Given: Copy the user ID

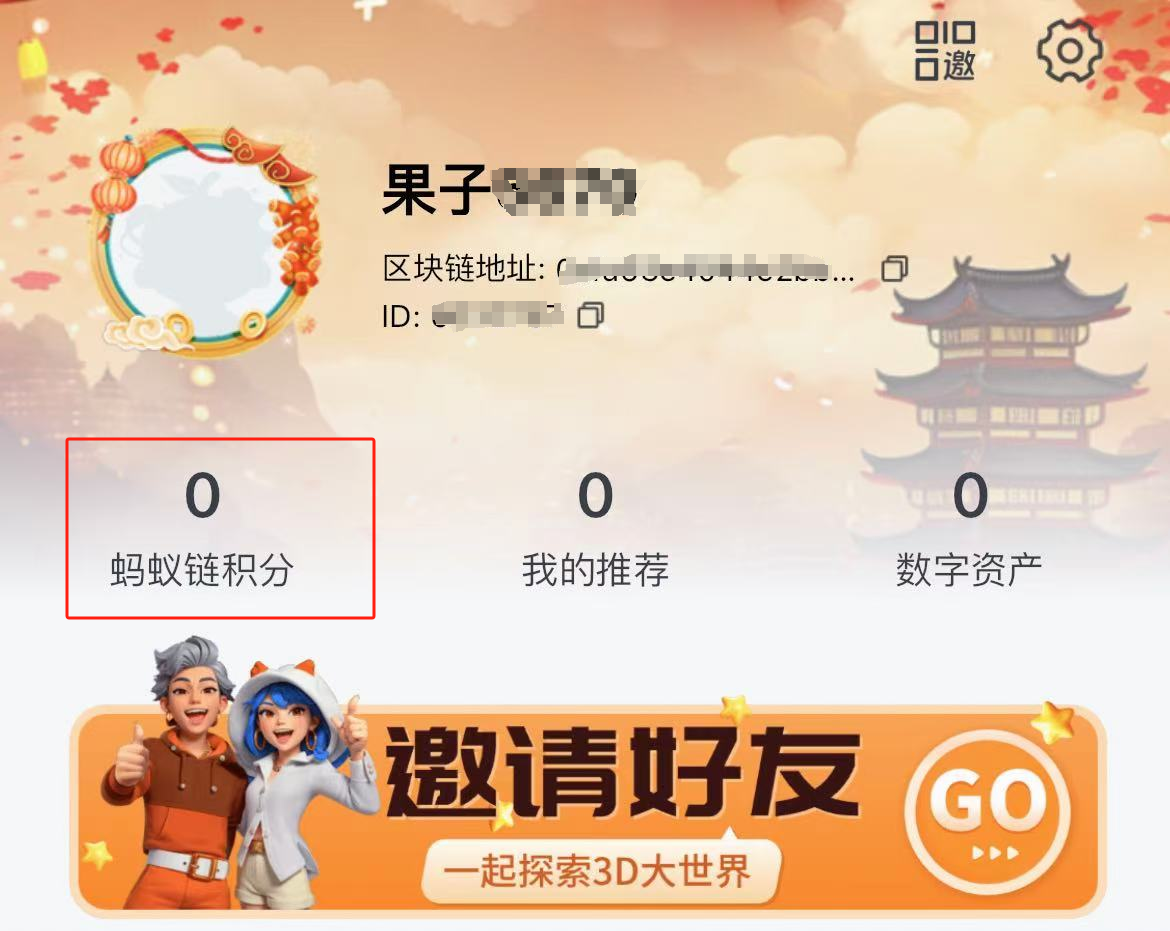Looking at the screenshot, I should tap(591, 316).
